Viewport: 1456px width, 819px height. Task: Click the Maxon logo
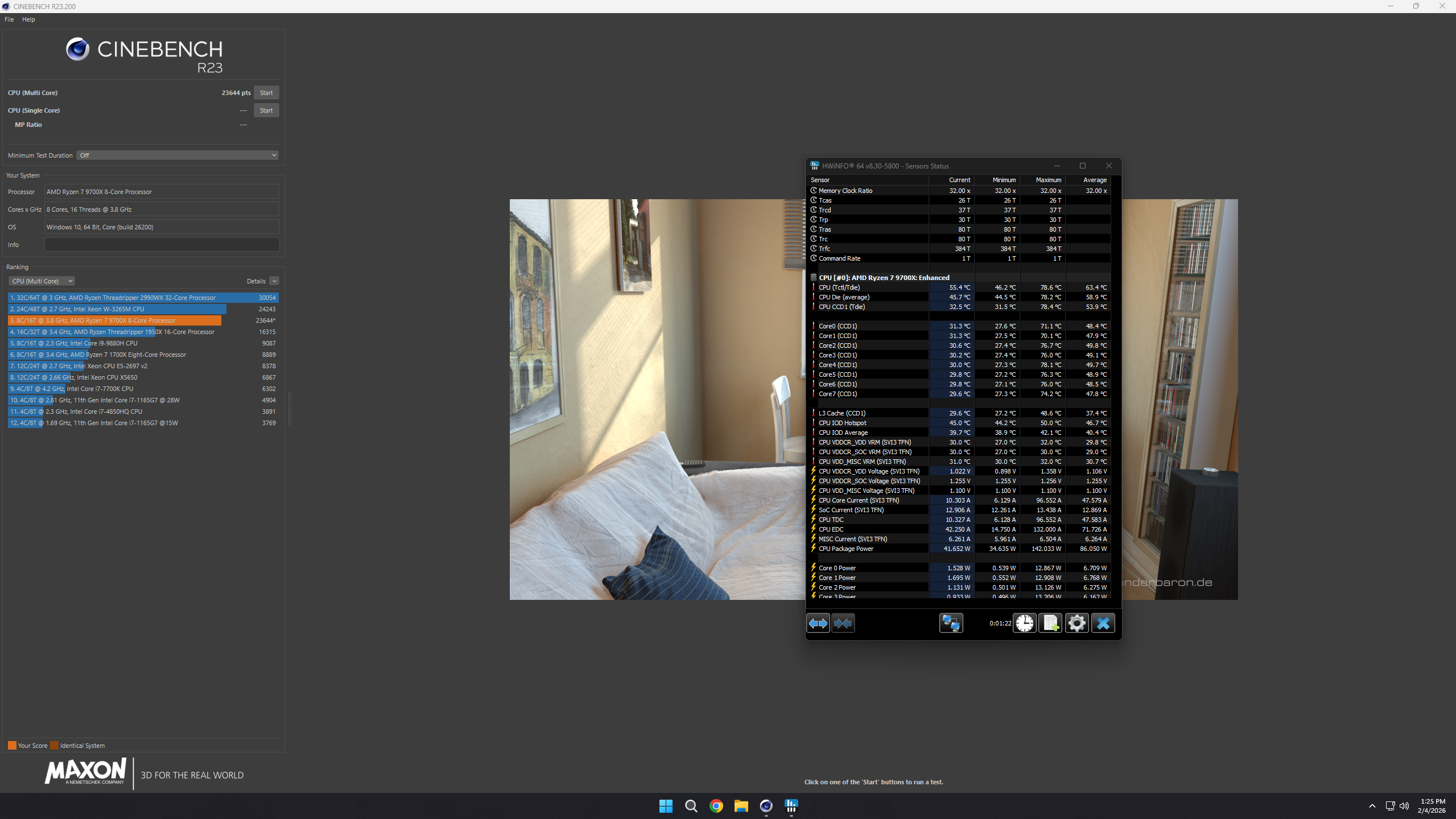tap(85, 772)
